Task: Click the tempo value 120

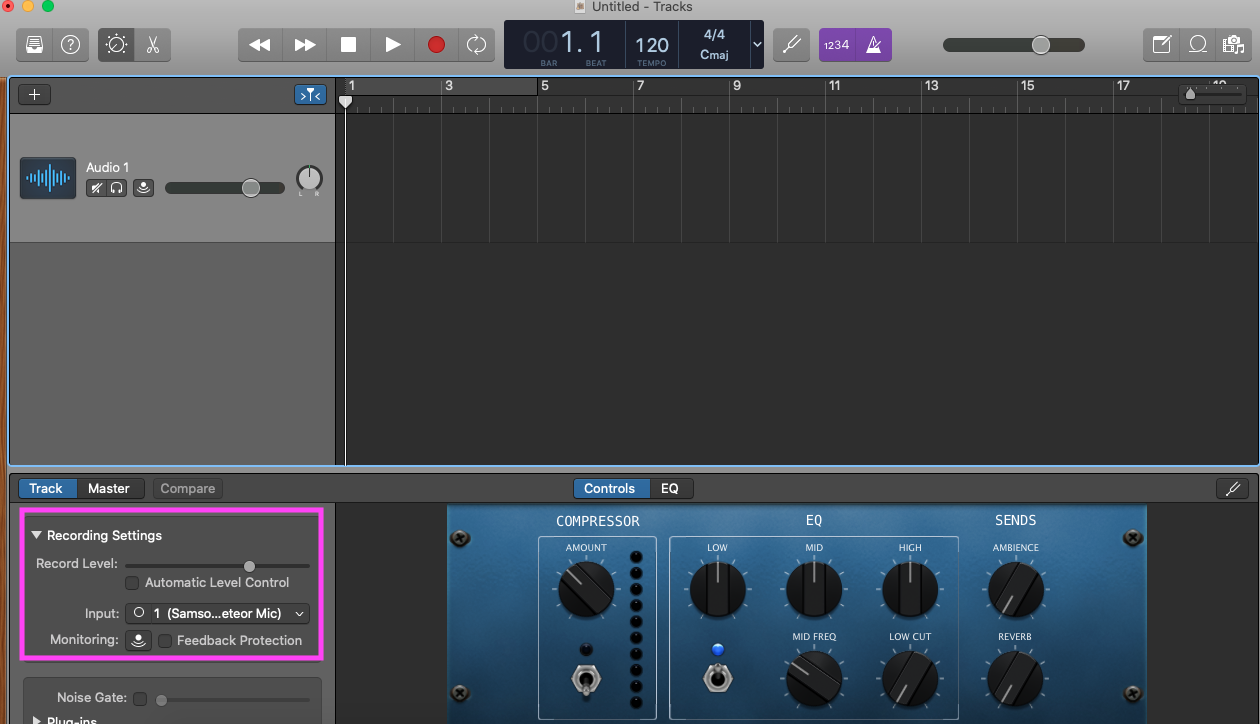Action: tap(652, 45)
